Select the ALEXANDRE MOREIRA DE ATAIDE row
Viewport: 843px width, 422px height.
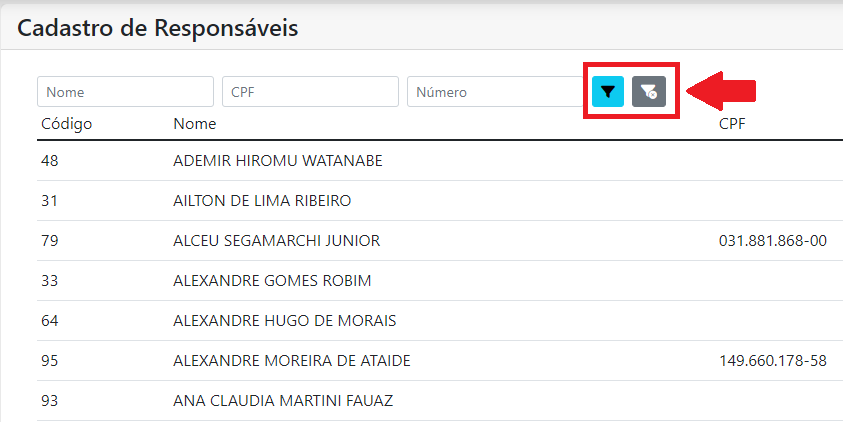point(440,361)
